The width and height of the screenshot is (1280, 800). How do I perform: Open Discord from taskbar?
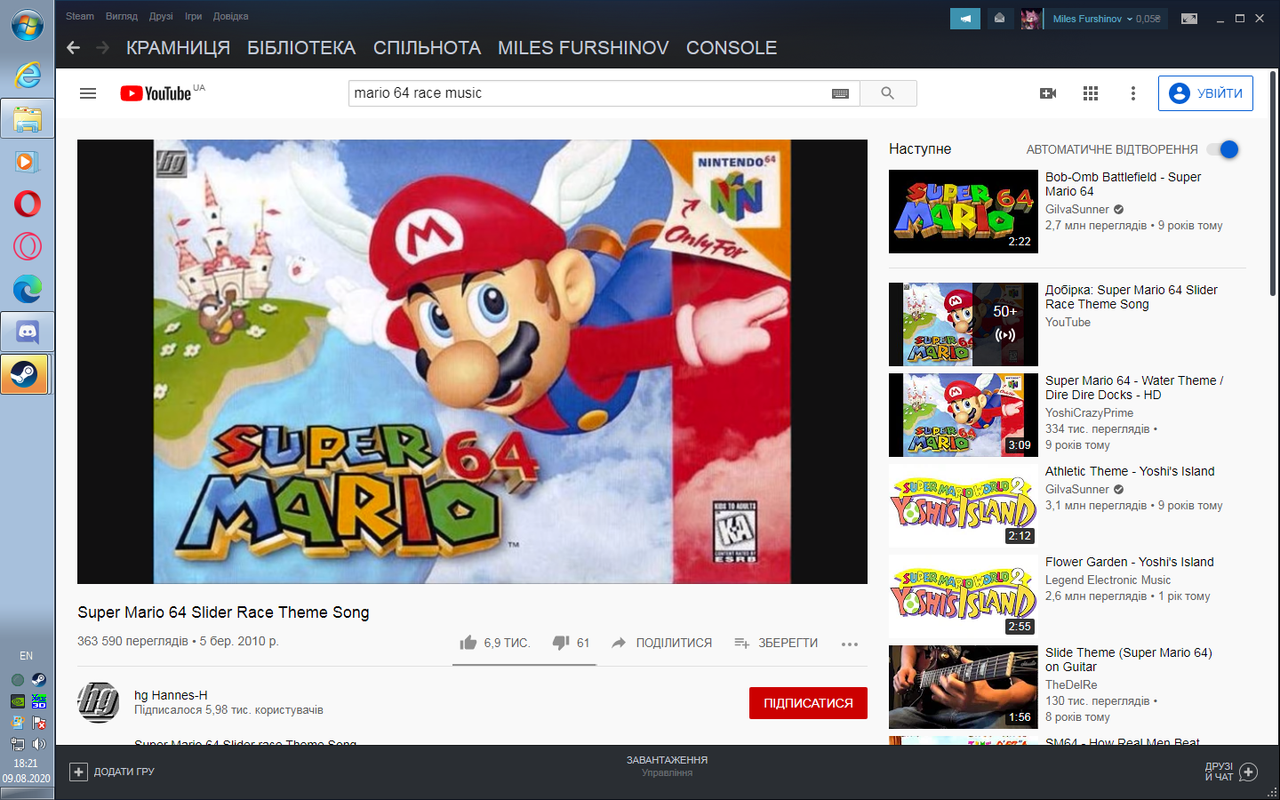(27, 331)
